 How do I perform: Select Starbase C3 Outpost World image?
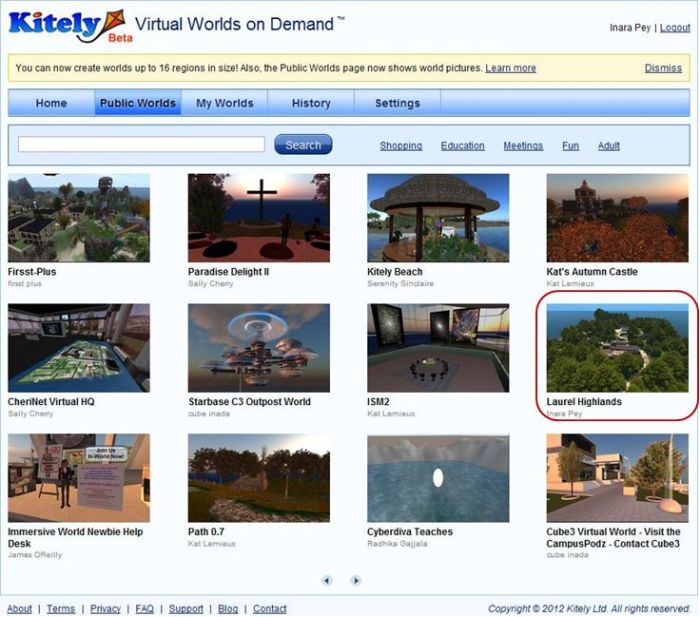pos(258,348)
